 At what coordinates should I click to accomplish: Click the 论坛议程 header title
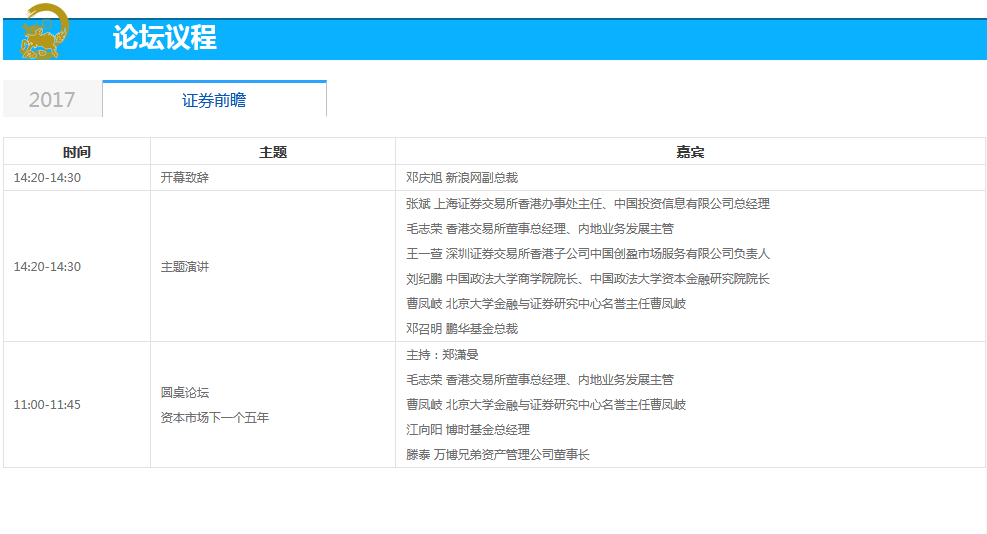coord(165,38)
